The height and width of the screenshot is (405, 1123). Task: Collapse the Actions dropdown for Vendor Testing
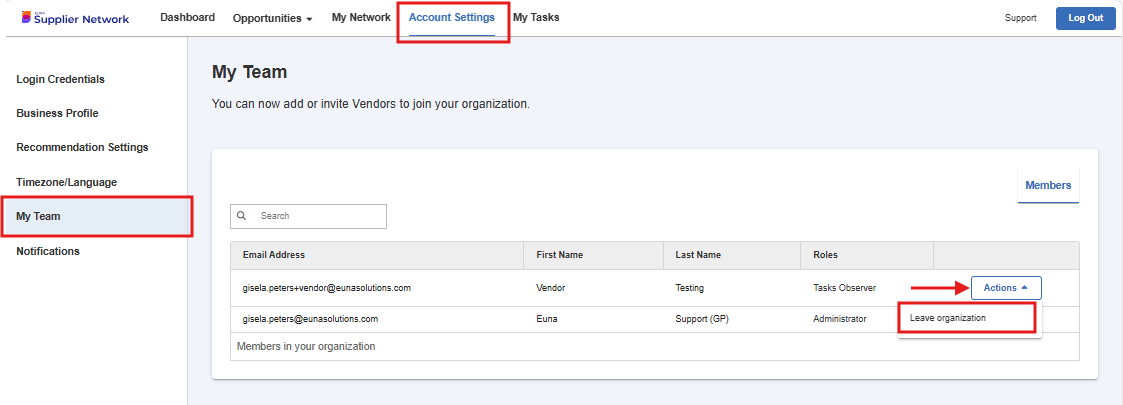click(1006, 287)
